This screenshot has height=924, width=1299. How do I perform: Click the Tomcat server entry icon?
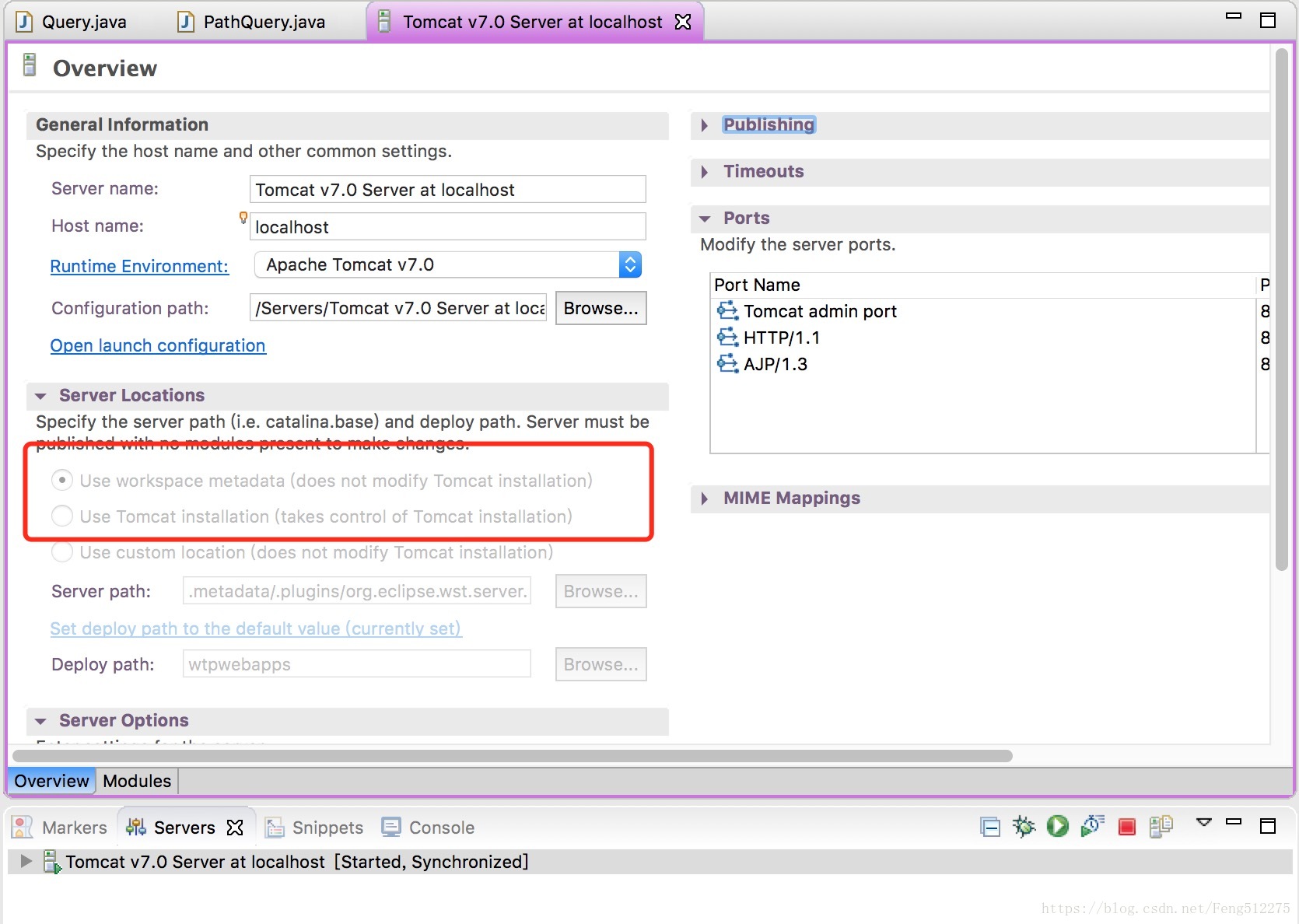click(52, 862)
